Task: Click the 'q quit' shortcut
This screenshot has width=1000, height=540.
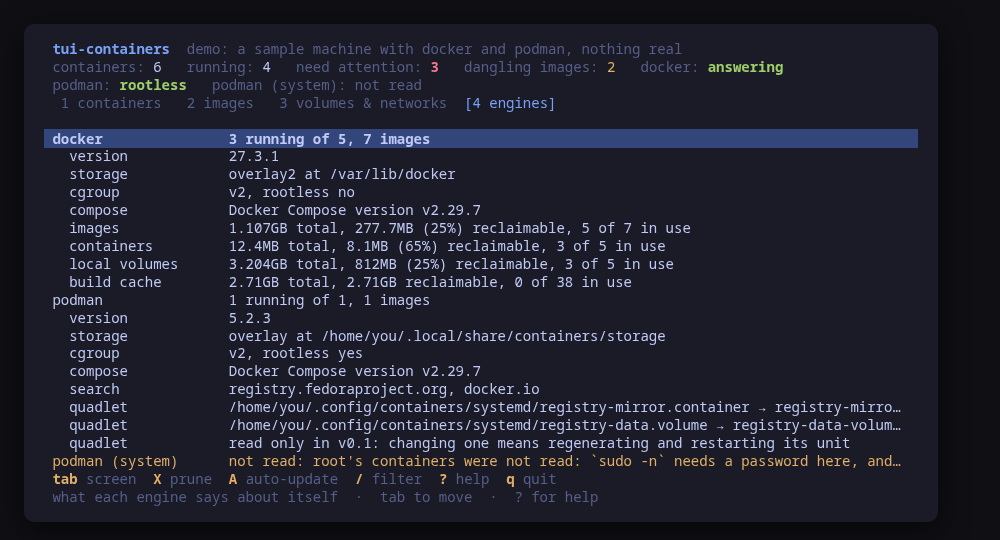Action: coord(531,479)
